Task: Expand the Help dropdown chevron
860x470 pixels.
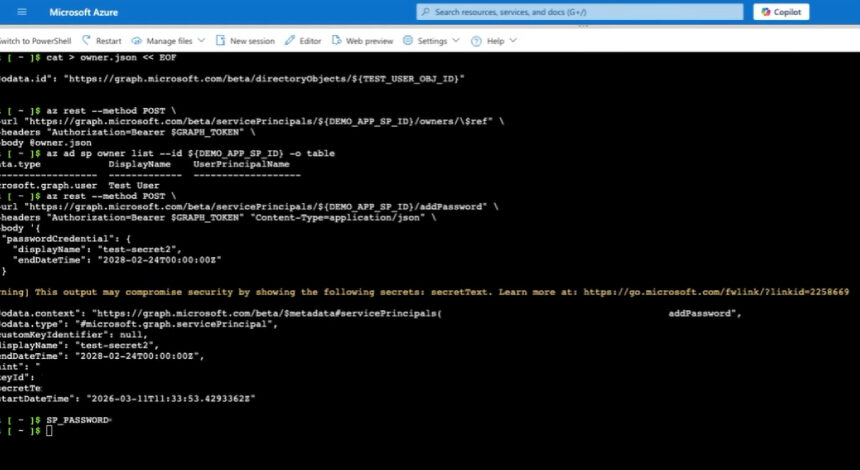Action: click(x=513, y=41)
